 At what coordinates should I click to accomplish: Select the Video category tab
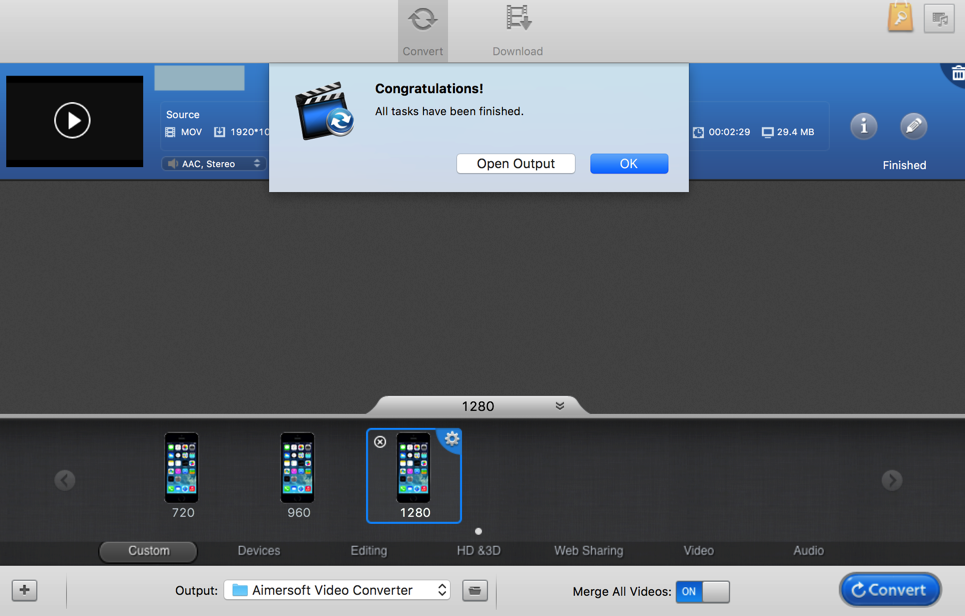[x=699, y=551]
